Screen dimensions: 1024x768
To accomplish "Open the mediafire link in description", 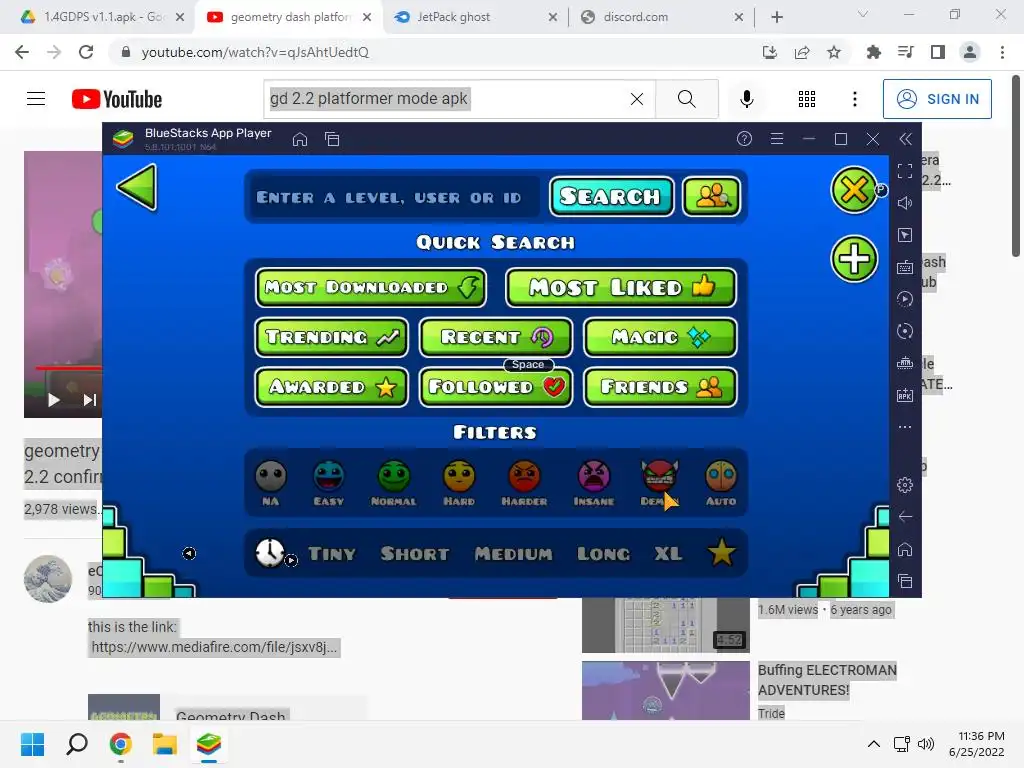I will click(214, 647).
